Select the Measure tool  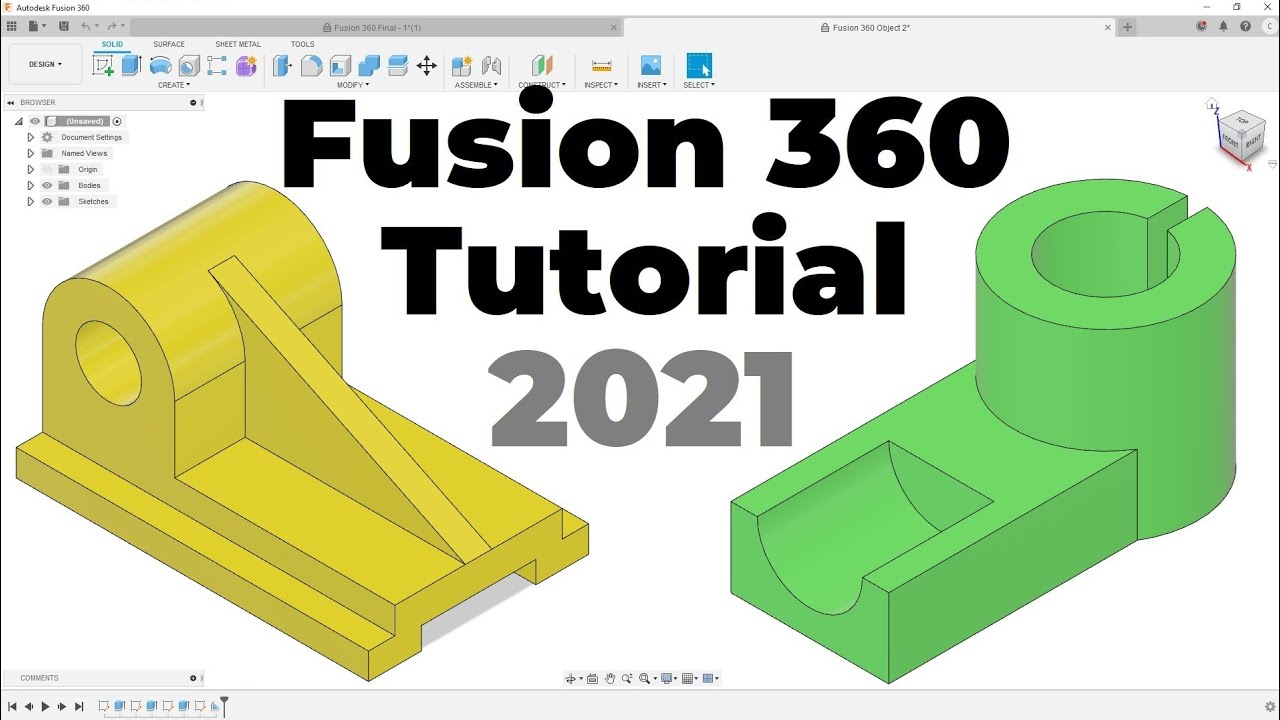click(x=601, y=66)
